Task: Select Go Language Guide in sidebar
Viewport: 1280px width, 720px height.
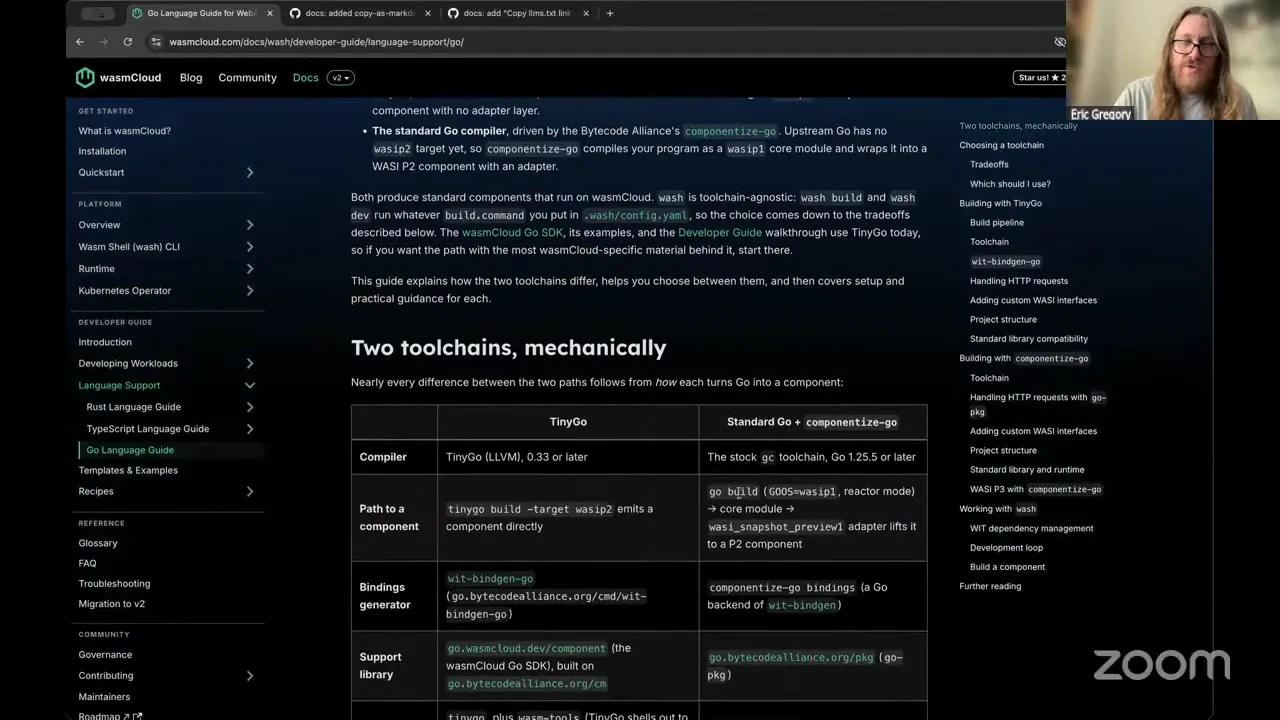Action: pos(130,450)
